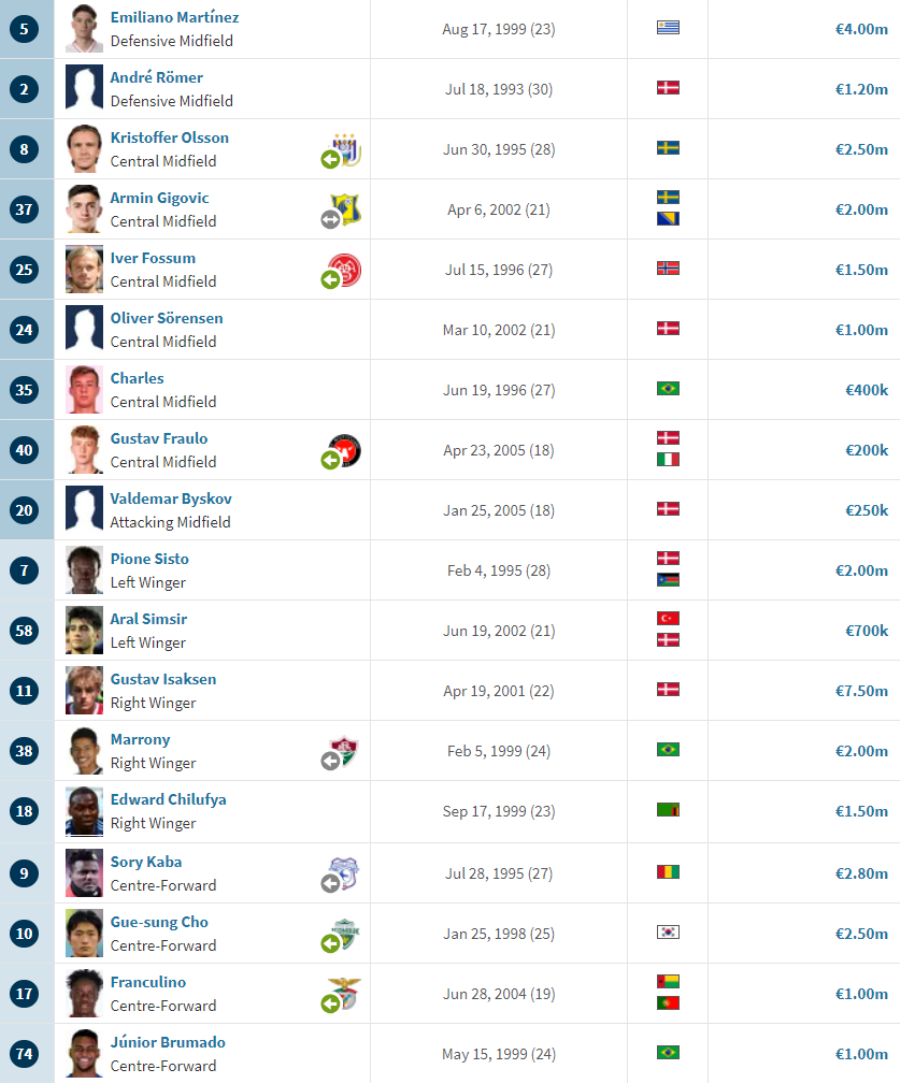This screenshot has width=900, height=1083.
Task: Click Gustav Isaksen's €7.50m market value
Action: point(861,691)
